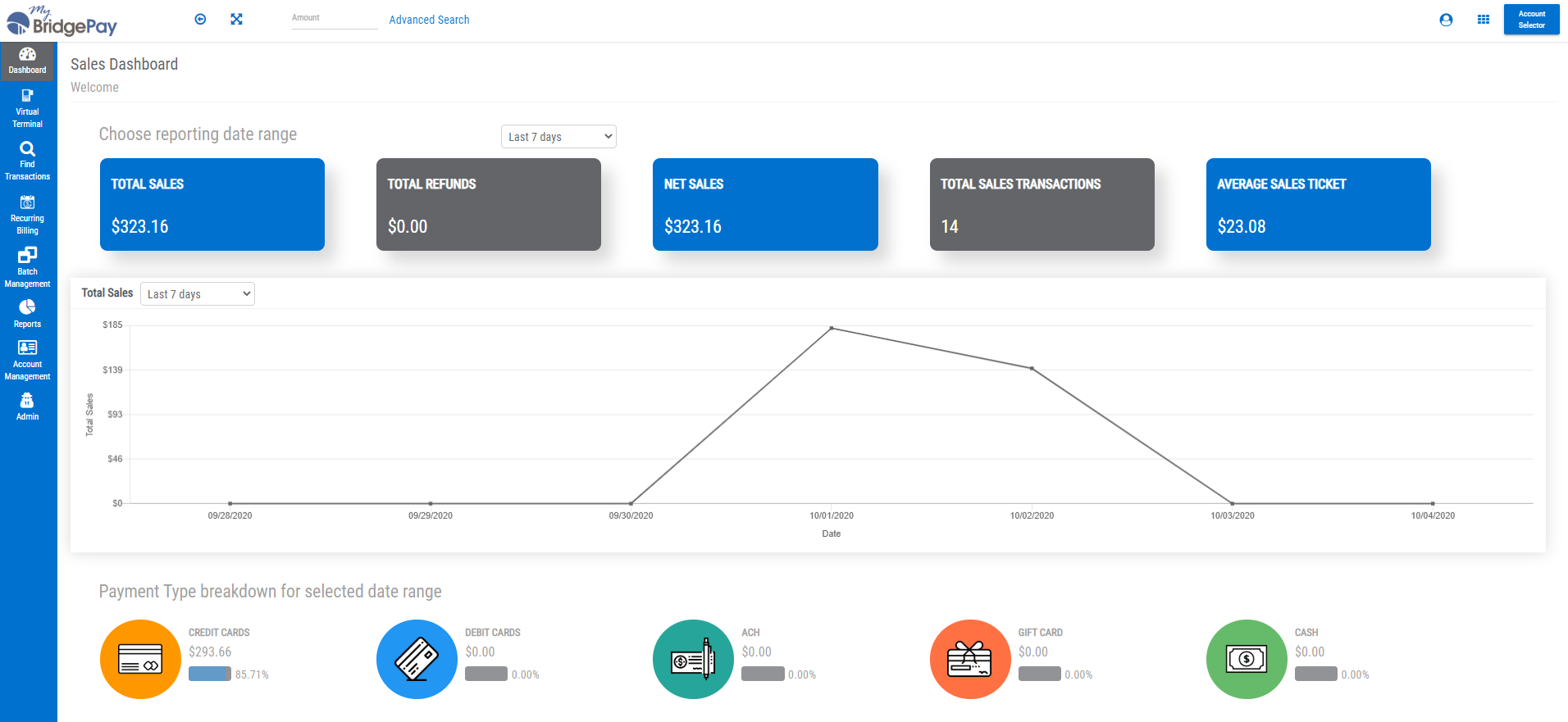1568x722 pixels.
Task: Click the $185 y-axis label
Action: 112,325
